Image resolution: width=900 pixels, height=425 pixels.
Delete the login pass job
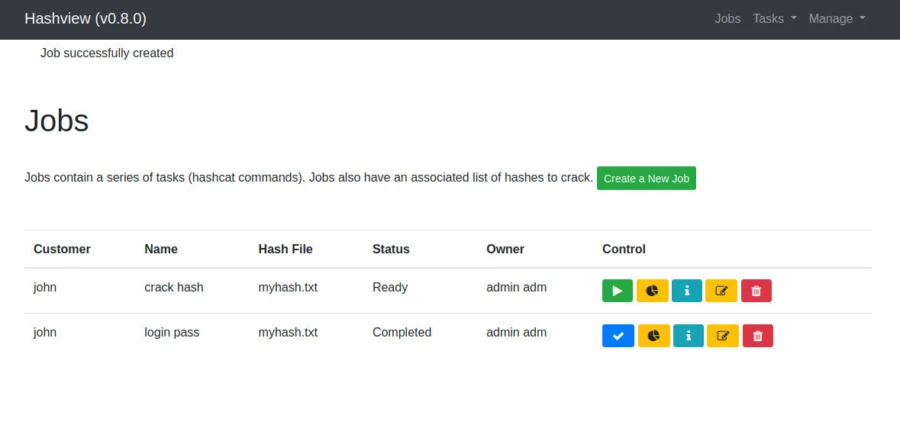tap(757, 336)
